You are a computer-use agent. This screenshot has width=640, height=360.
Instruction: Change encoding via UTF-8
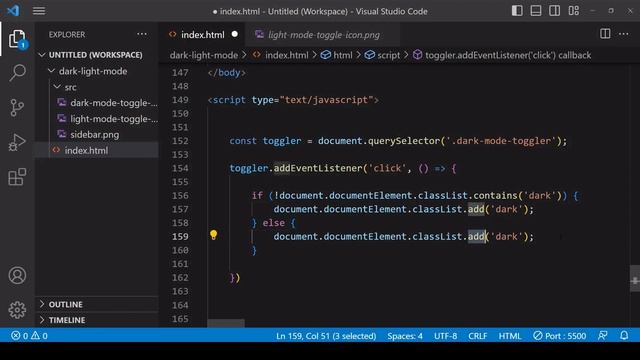click(x=445, y=336)
